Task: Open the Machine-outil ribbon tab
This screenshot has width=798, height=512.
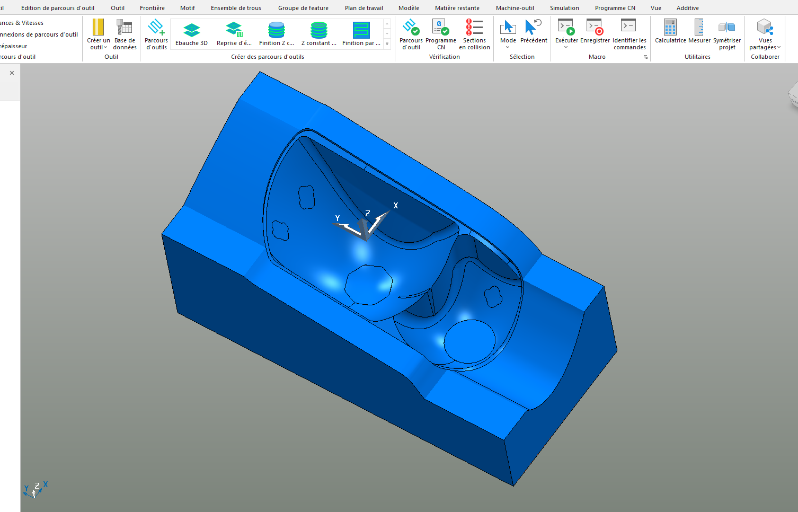Action: [x=515, y=7]
